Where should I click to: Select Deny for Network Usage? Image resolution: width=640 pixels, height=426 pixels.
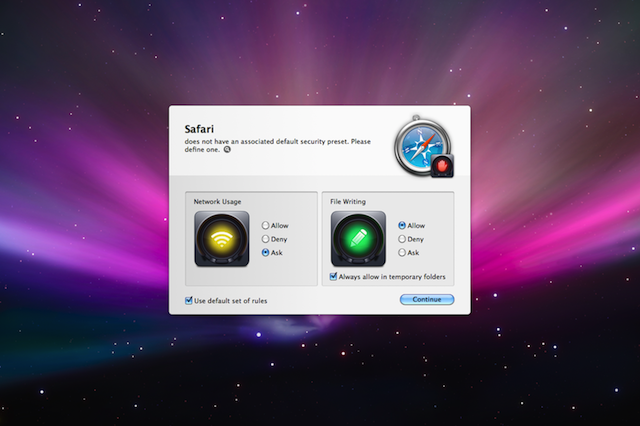coord(265,239)
